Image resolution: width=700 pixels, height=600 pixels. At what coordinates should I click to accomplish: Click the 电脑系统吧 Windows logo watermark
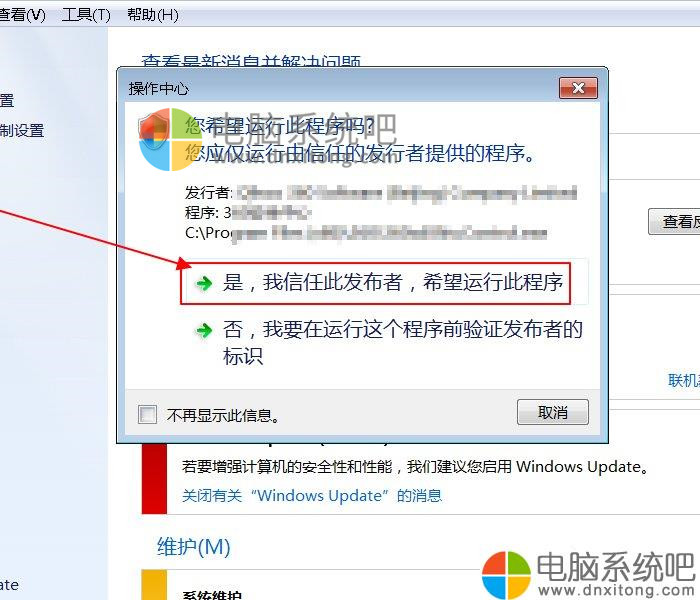point(506,575)
